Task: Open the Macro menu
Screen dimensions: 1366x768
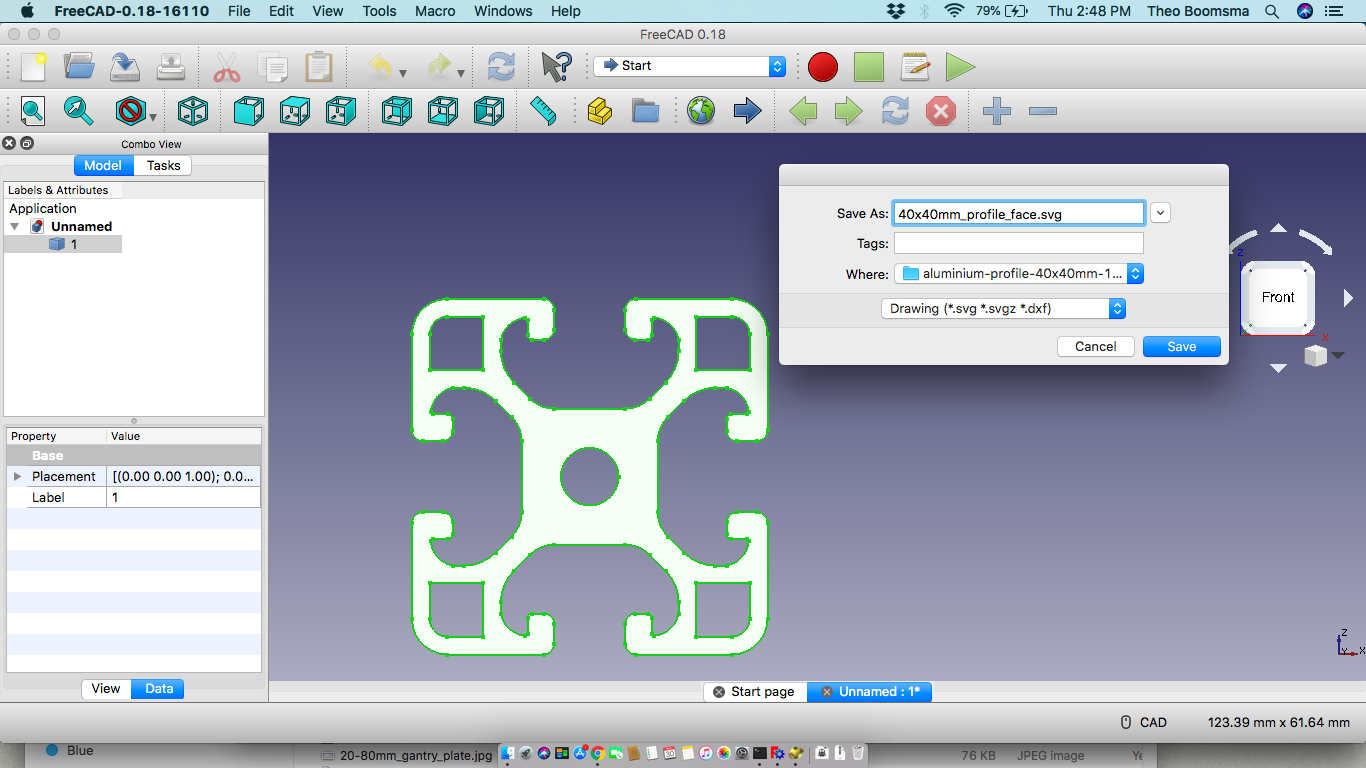Action: coord(435,11)
